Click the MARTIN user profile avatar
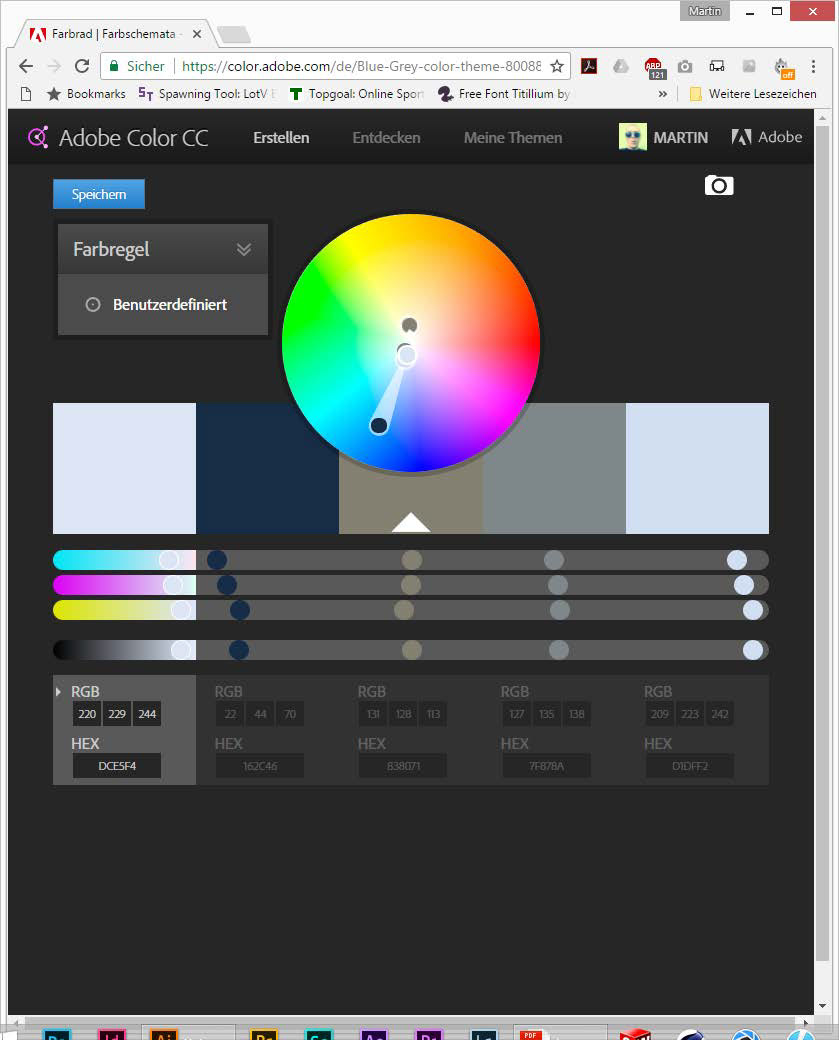Screen dimensions: 839x1040 point(633,137)
